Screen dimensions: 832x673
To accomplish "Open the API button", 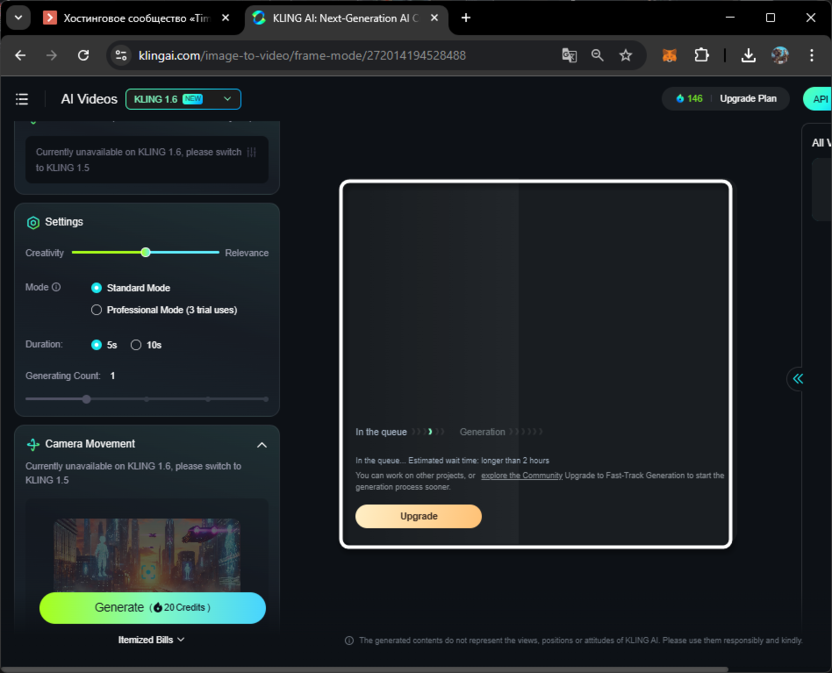I will tap(818, 99).
